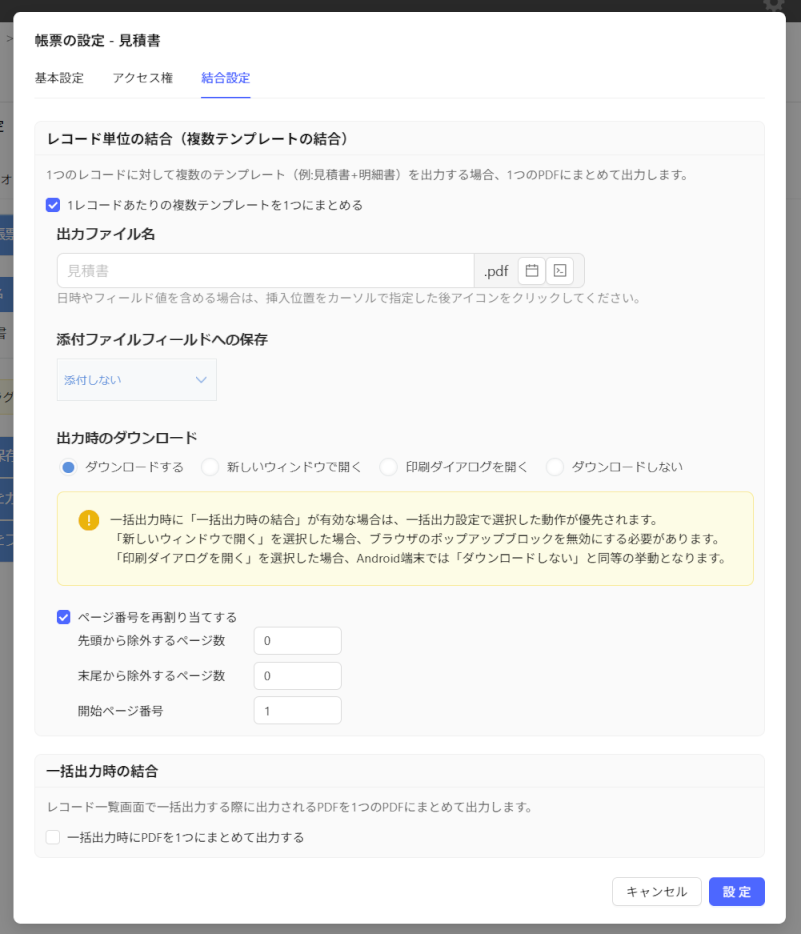Insert date via calendar icon in filename
801x934 pixels.
pyautogui.click(x=531, y=270)
